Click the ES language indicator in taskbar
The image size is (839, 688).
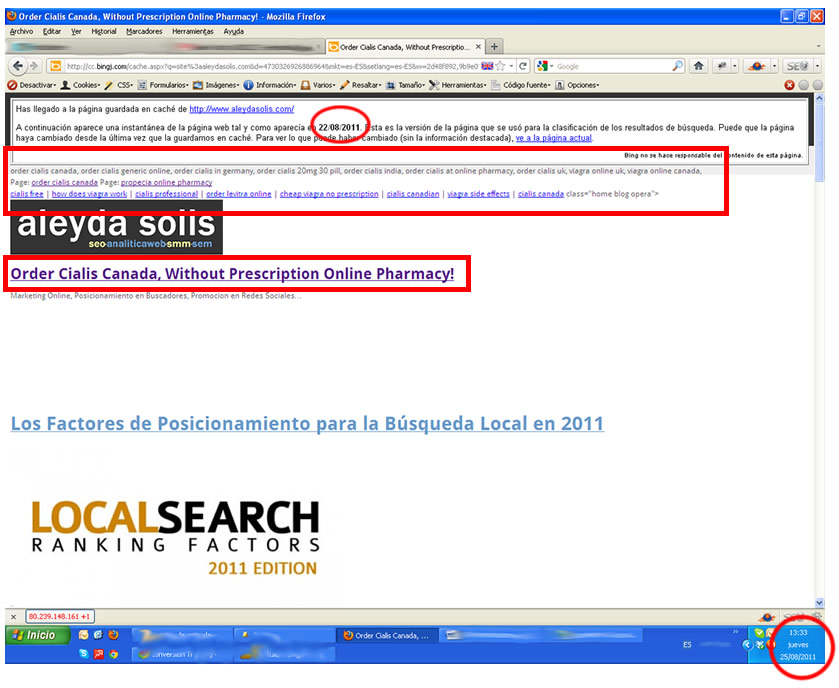687,645
